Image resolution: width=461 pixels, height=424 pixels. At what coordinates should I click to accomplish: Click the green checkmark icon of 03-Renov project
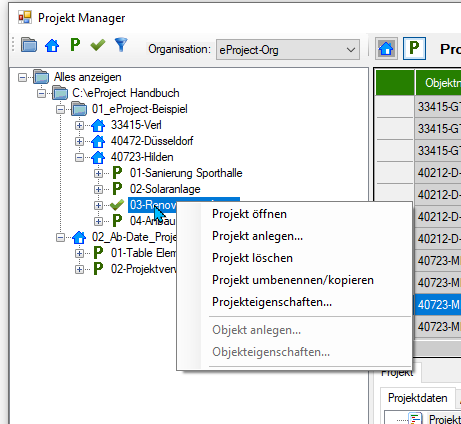pyautogui.click(x=117, y=205)
